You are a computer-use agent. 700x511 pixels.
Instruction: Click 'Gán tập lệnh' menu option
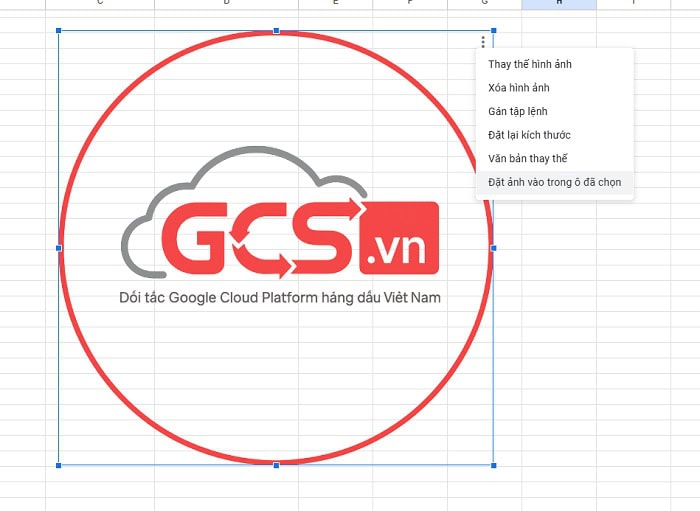point(517,111)
